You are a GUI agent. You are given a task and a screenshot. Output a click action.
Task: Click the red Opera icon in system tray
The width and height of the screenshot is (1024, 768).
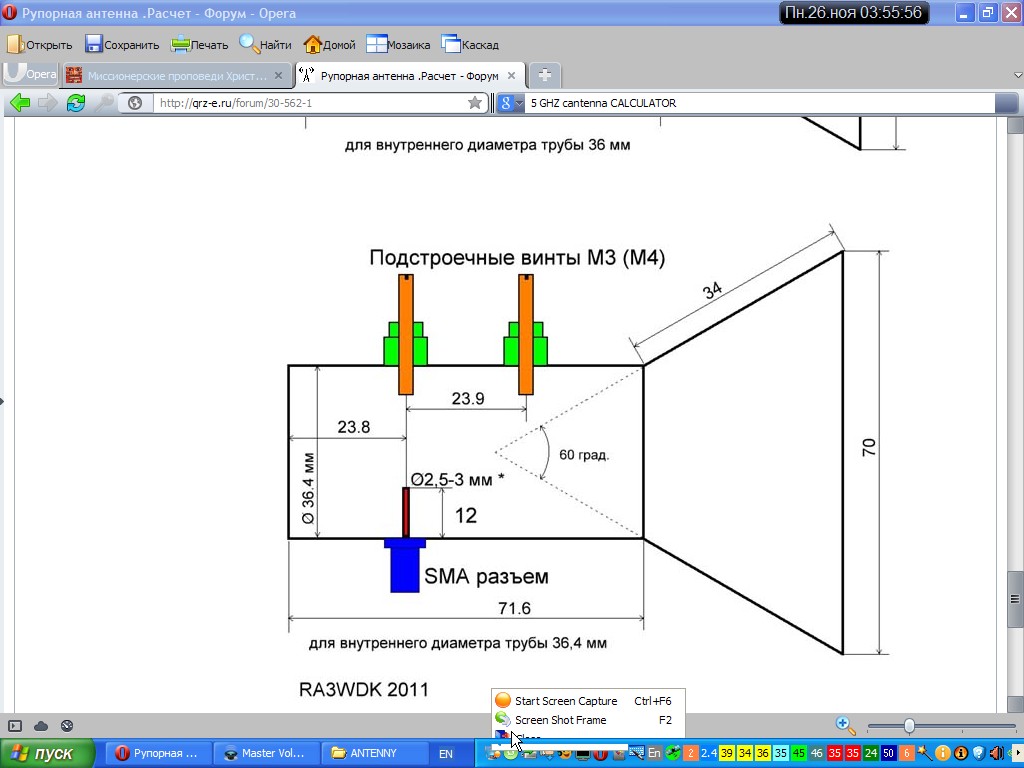click(x=601, y=754)
